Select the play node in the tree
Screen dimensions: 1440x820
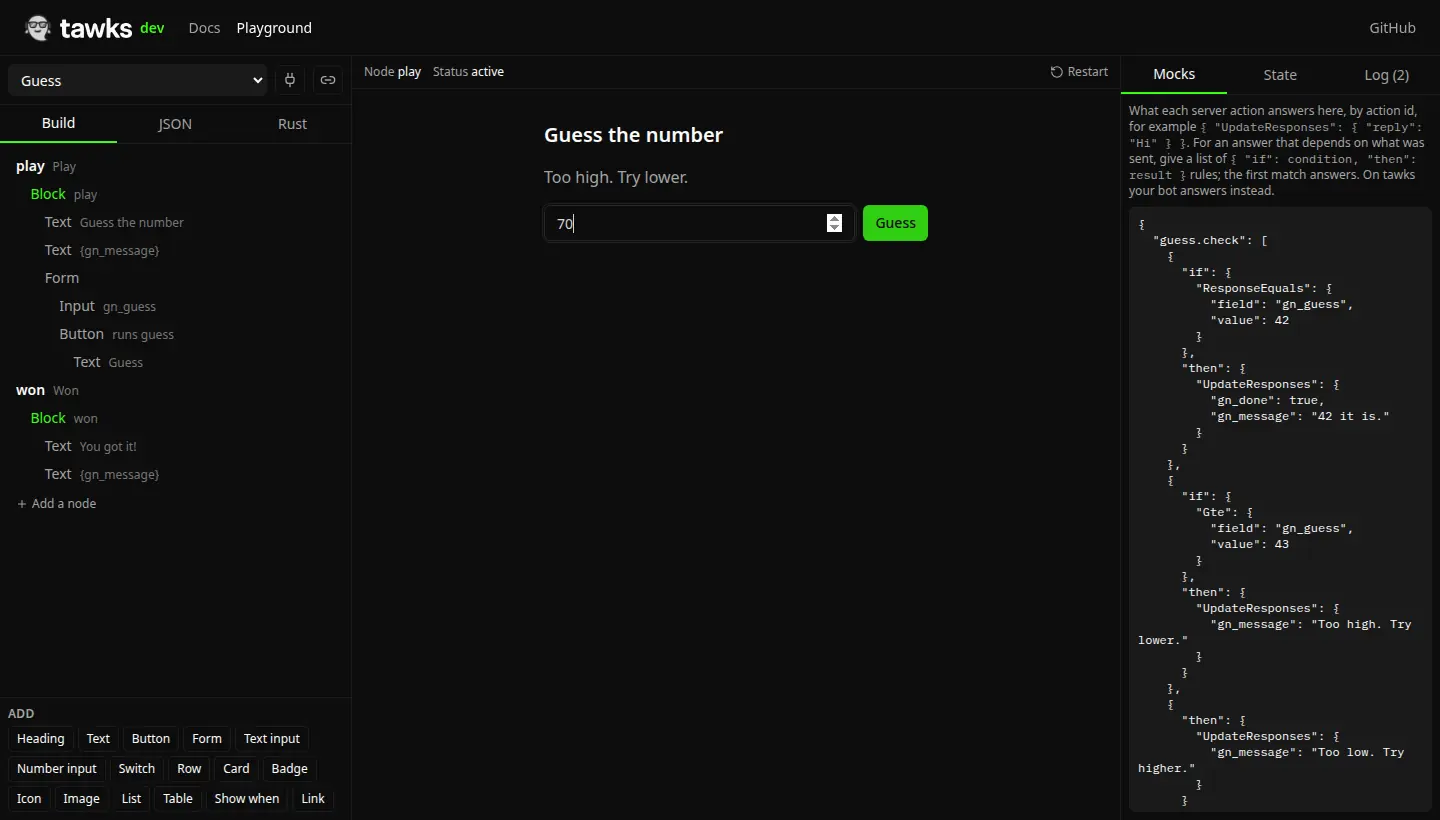[x=175, y=166]
